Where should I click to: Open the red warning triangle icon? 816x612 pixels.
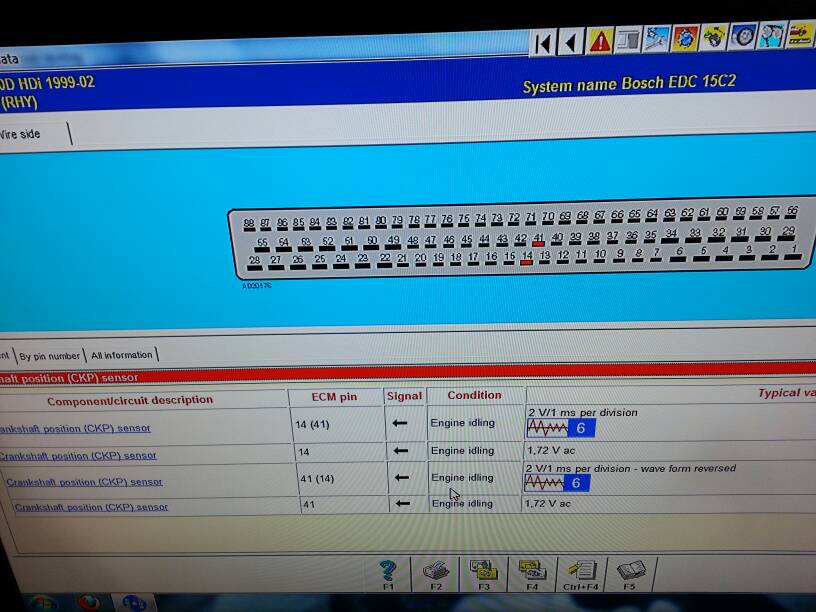[x=600, y=41]
